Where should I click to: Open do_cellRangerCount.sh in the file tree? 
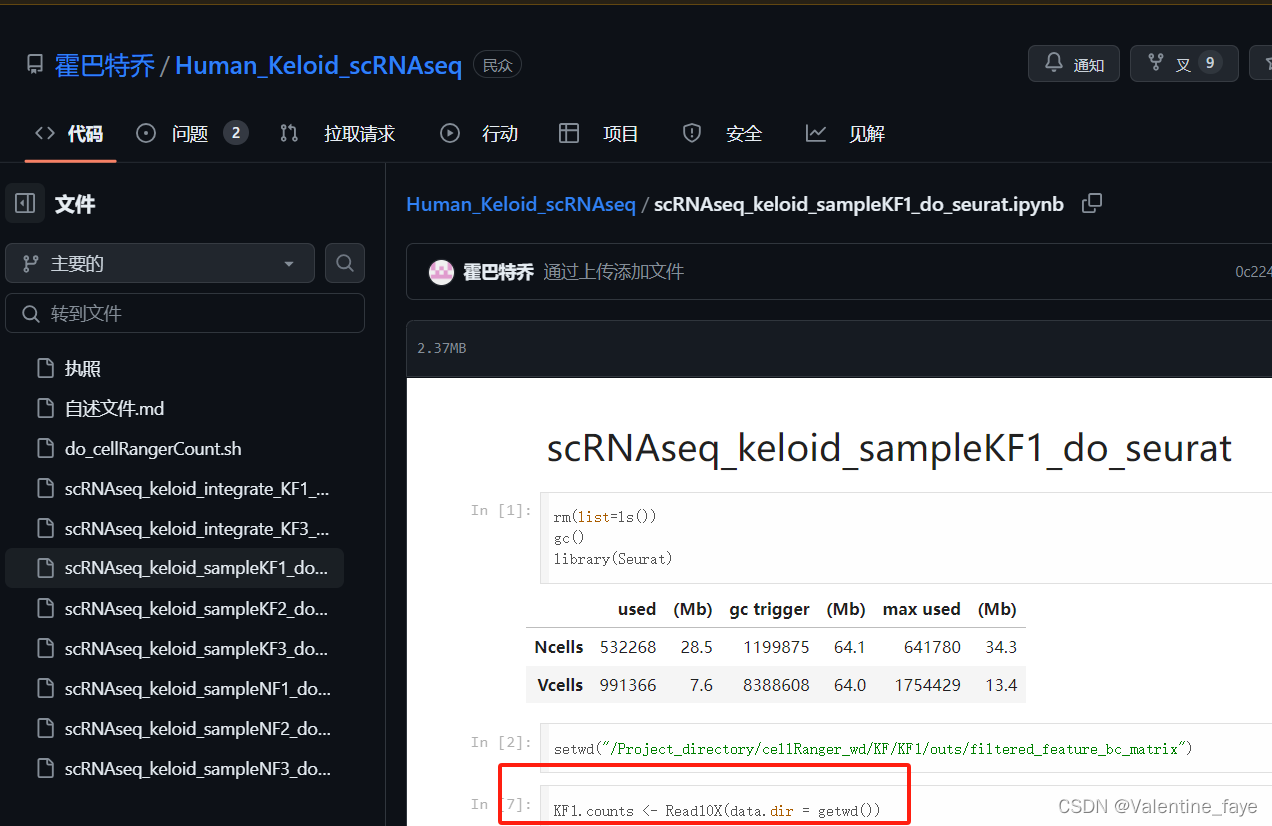tap(152, 448)
